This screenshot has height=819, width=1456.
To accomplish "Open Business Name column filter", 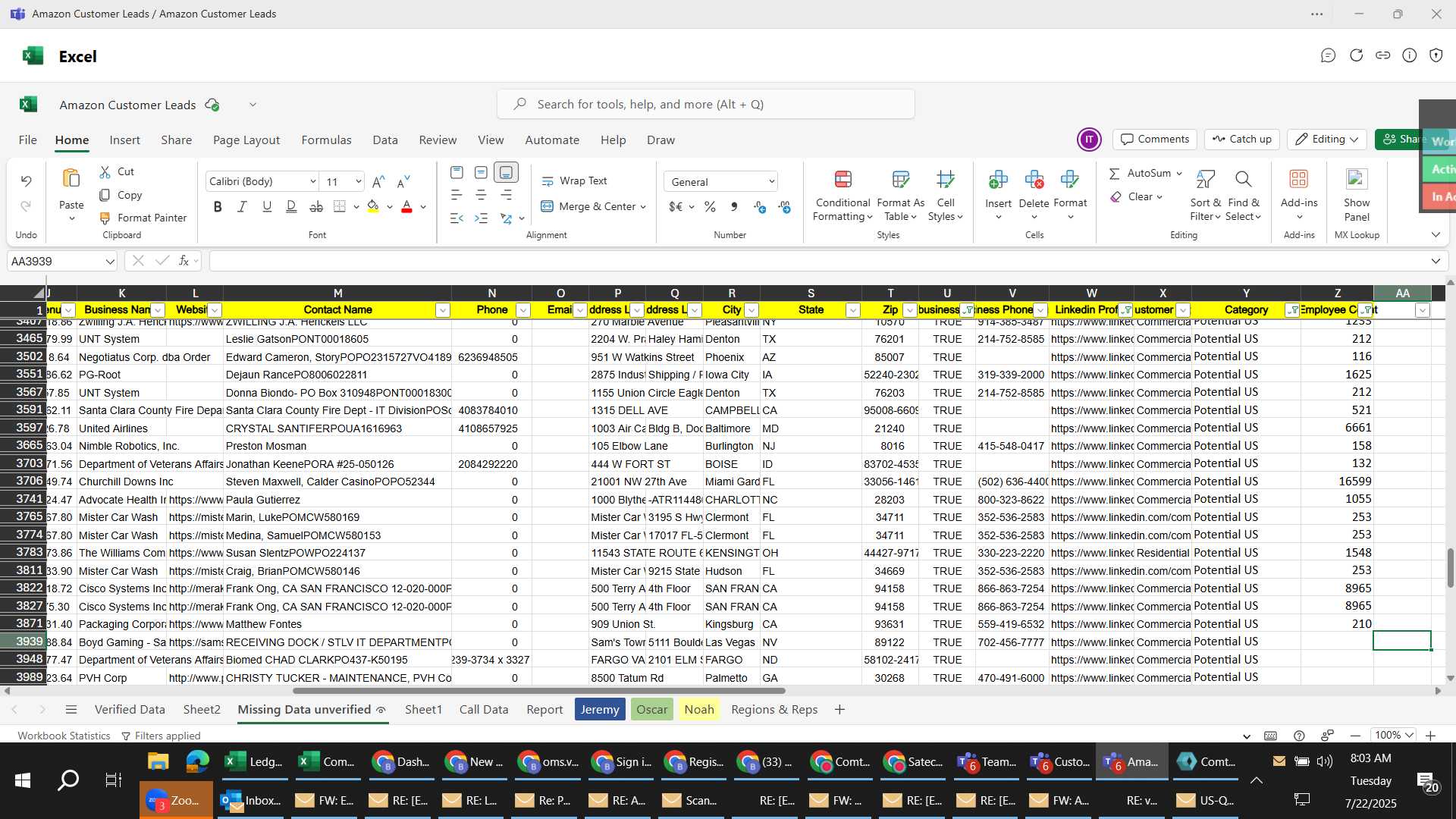I will point(158,310).
